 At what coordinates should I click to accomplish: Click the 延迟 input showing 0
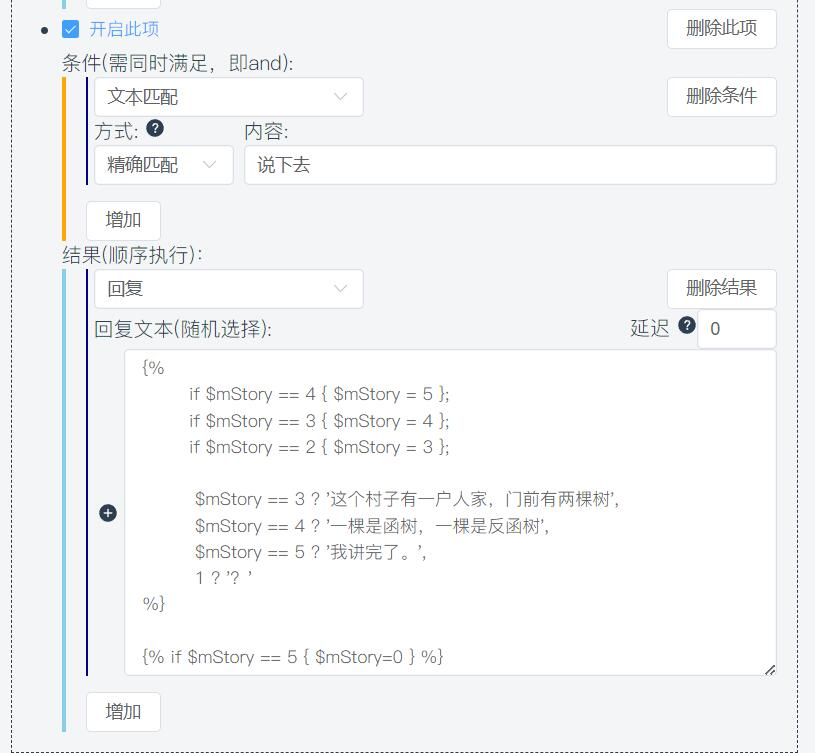[x=737, y=330]
